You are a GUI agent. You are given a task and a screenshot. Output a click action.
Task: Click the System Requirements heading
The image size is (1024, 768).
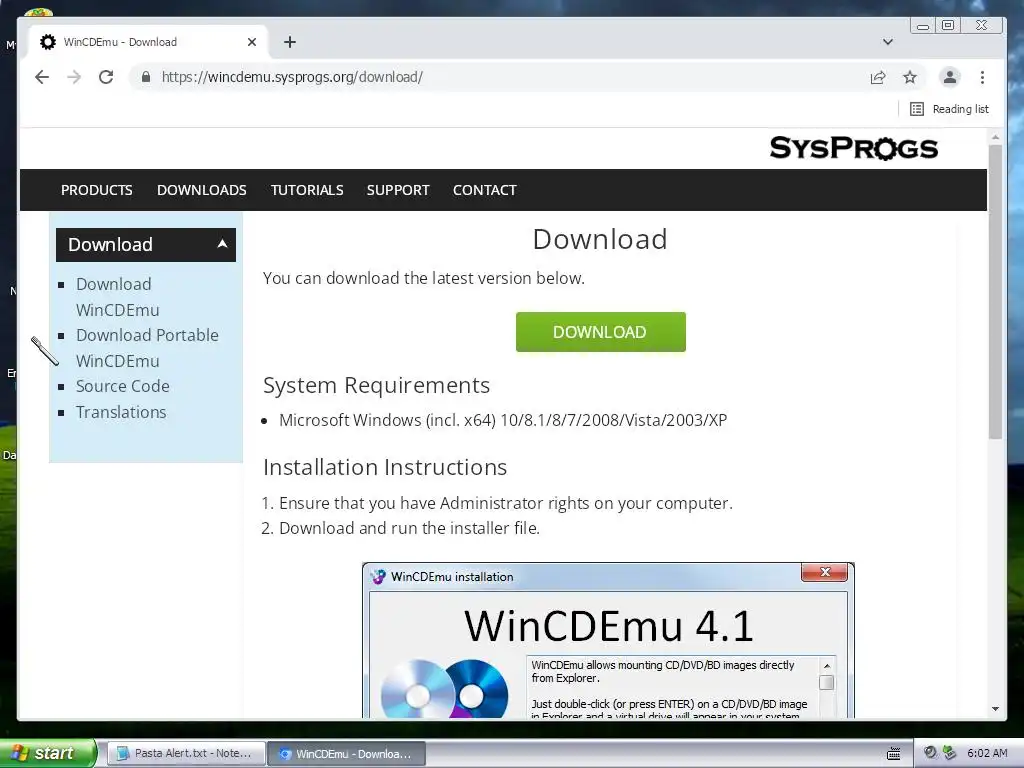pyautogui.click(x=376, y=385)
